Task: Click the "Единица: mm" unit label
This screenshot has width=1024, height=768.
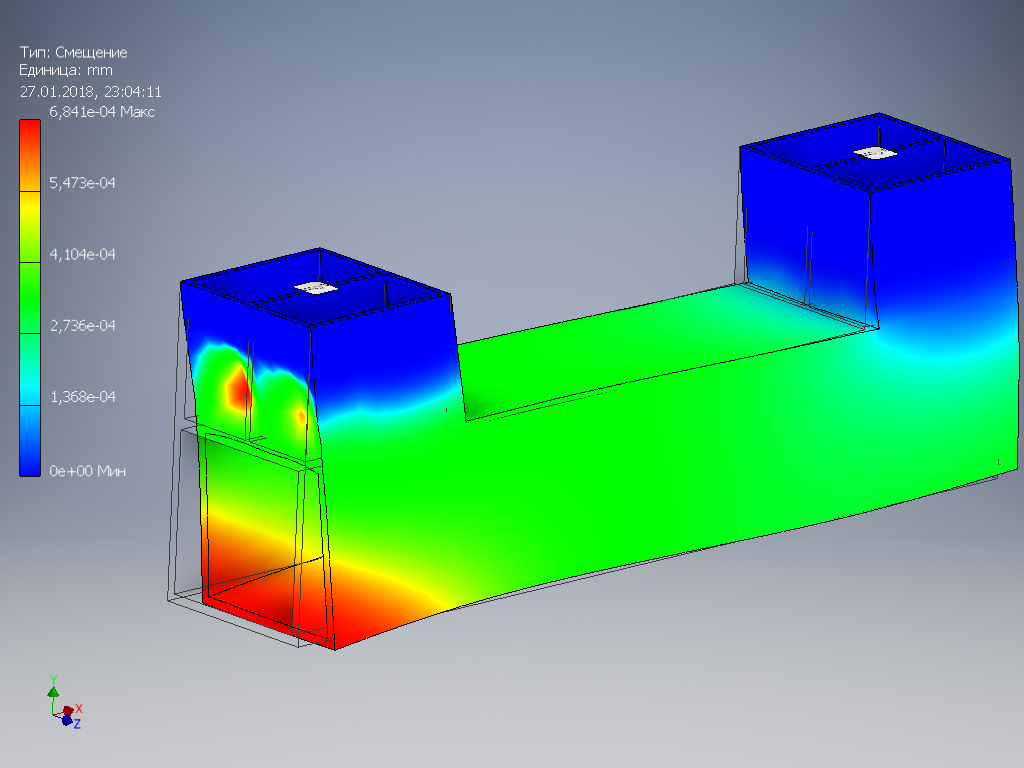Action: click(66, 70)
